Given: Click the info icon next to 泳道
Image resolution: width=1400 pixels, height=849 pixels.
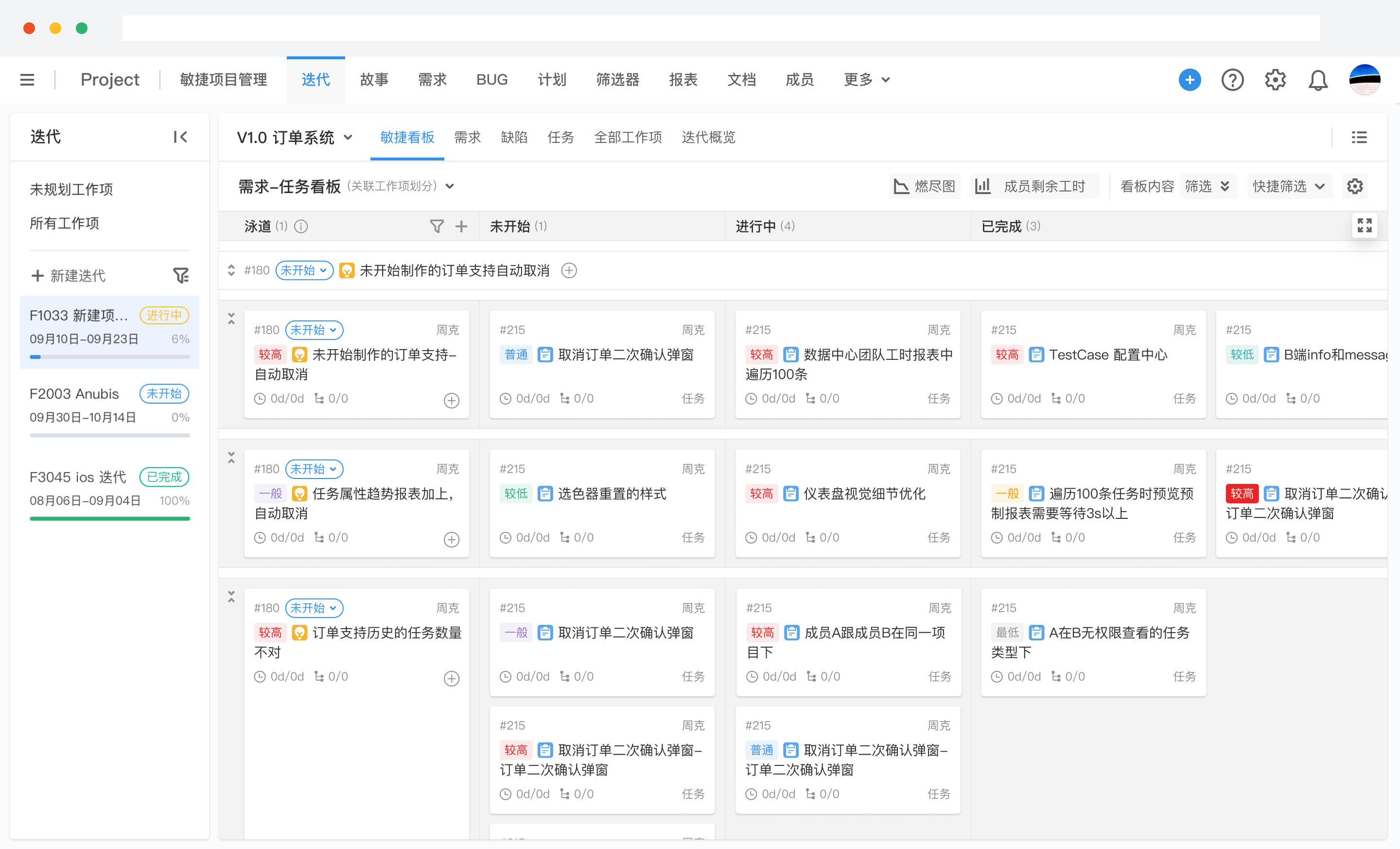Looking at the screenshot, I should pyautogui.click(x=301, y=226).
